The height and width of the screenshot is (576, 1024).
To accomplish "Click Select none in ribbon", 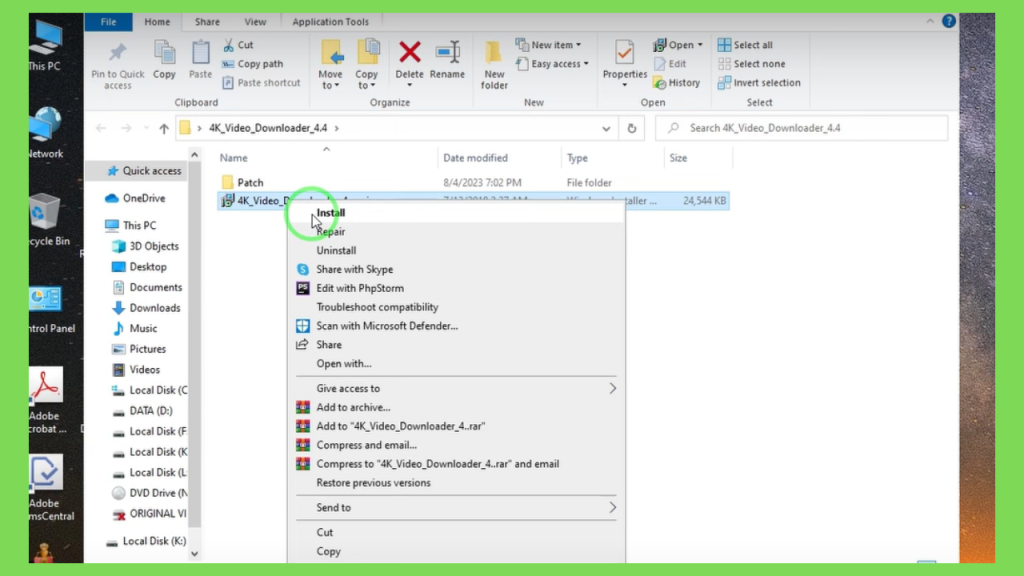I will click(752, 64).
